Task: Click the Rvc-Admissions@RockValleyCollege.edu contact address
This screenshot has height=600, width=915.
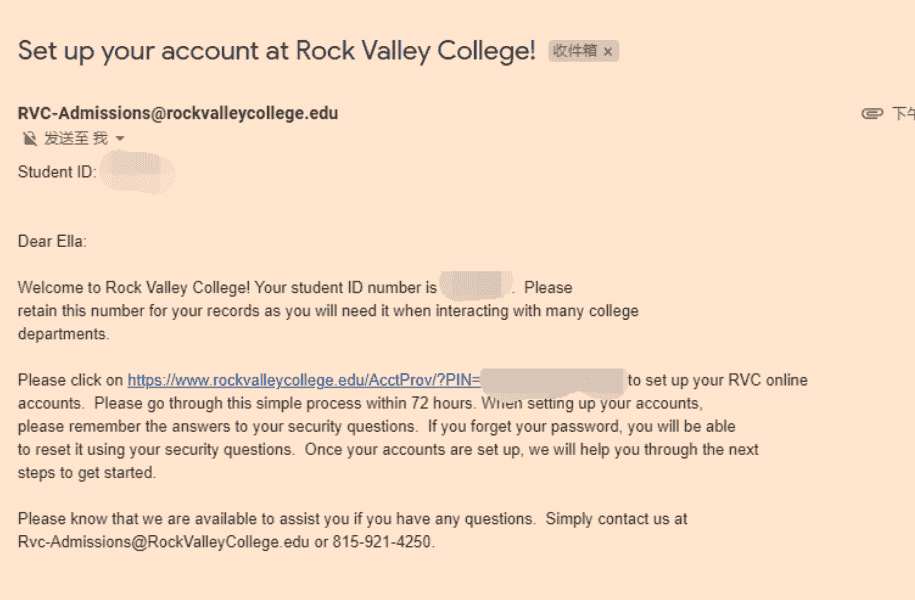Action: click(163, 542)
